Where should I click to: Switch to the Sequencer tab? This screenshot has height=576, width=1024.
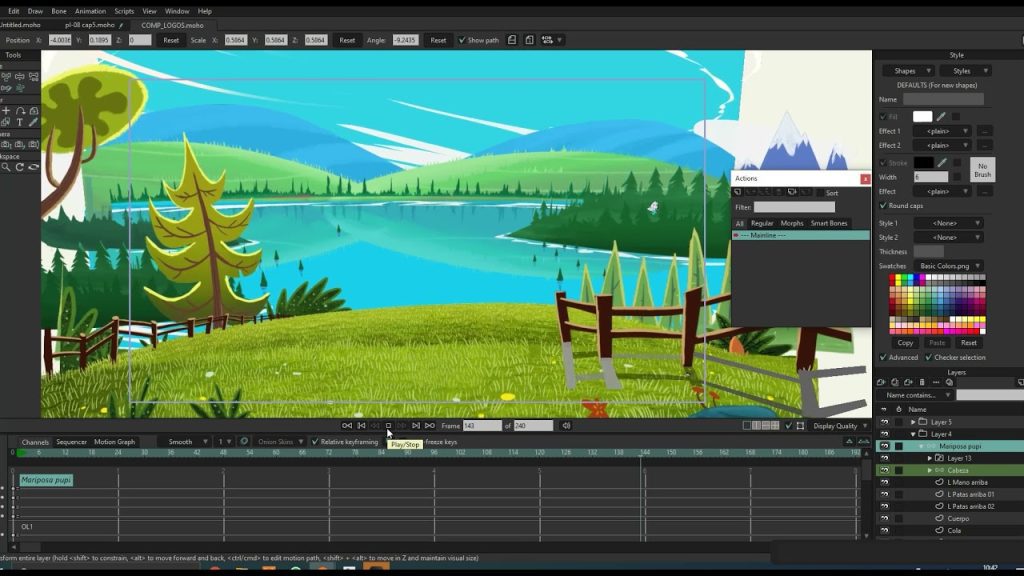tap(71, 442)
